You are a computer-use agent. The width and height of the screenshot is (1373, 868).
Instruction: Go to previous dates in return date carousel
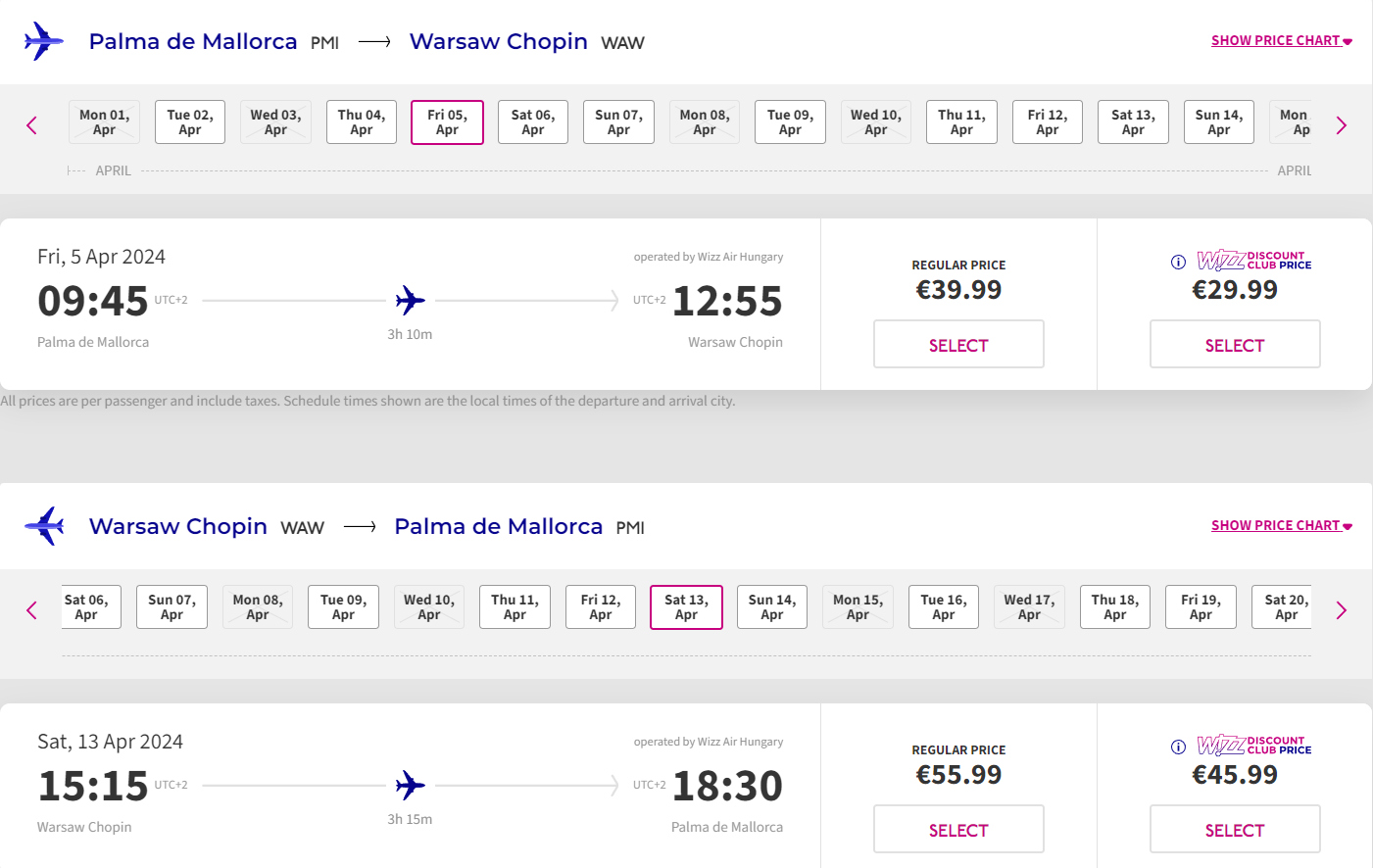(x=31, y=610)
